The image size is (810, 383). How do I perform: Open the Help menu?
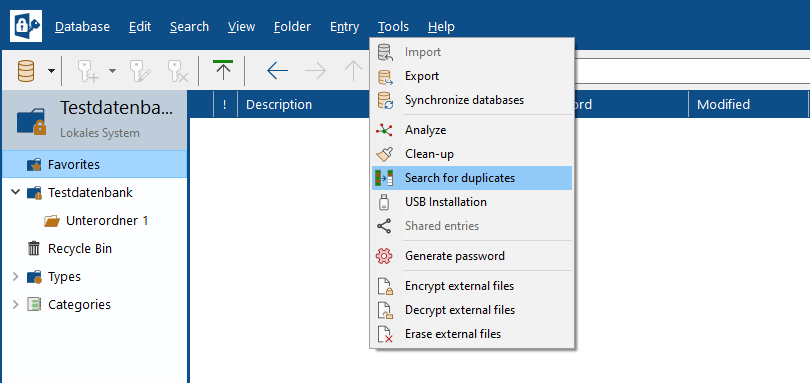tap(441, 26)
